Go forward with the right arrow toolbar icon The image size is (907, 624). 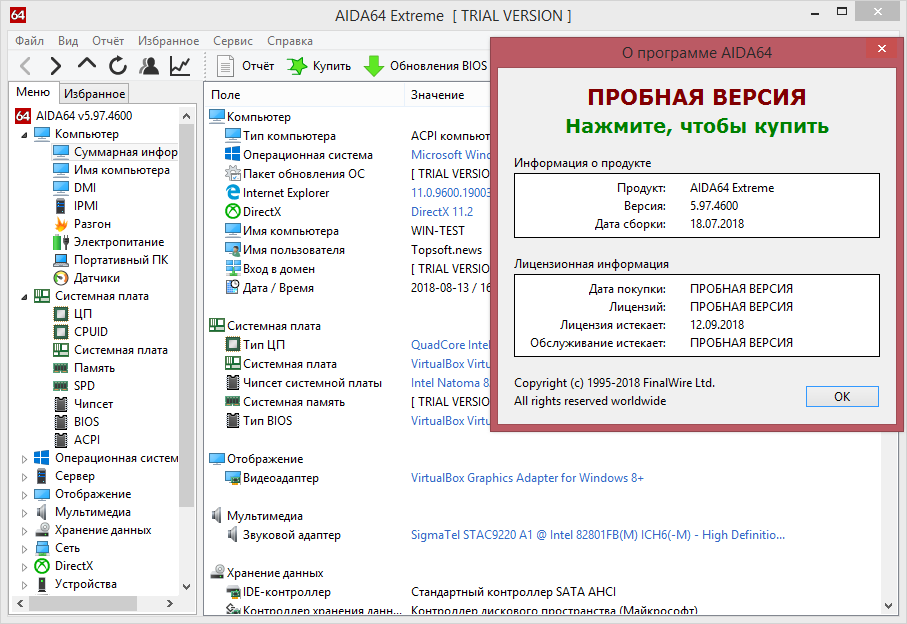(56, 66)
